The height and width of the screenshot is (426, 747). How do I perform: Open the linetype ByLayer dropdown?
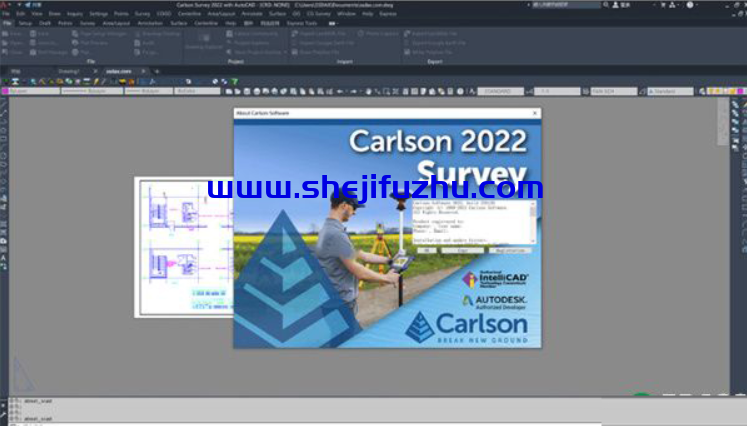tap(92, 91)
